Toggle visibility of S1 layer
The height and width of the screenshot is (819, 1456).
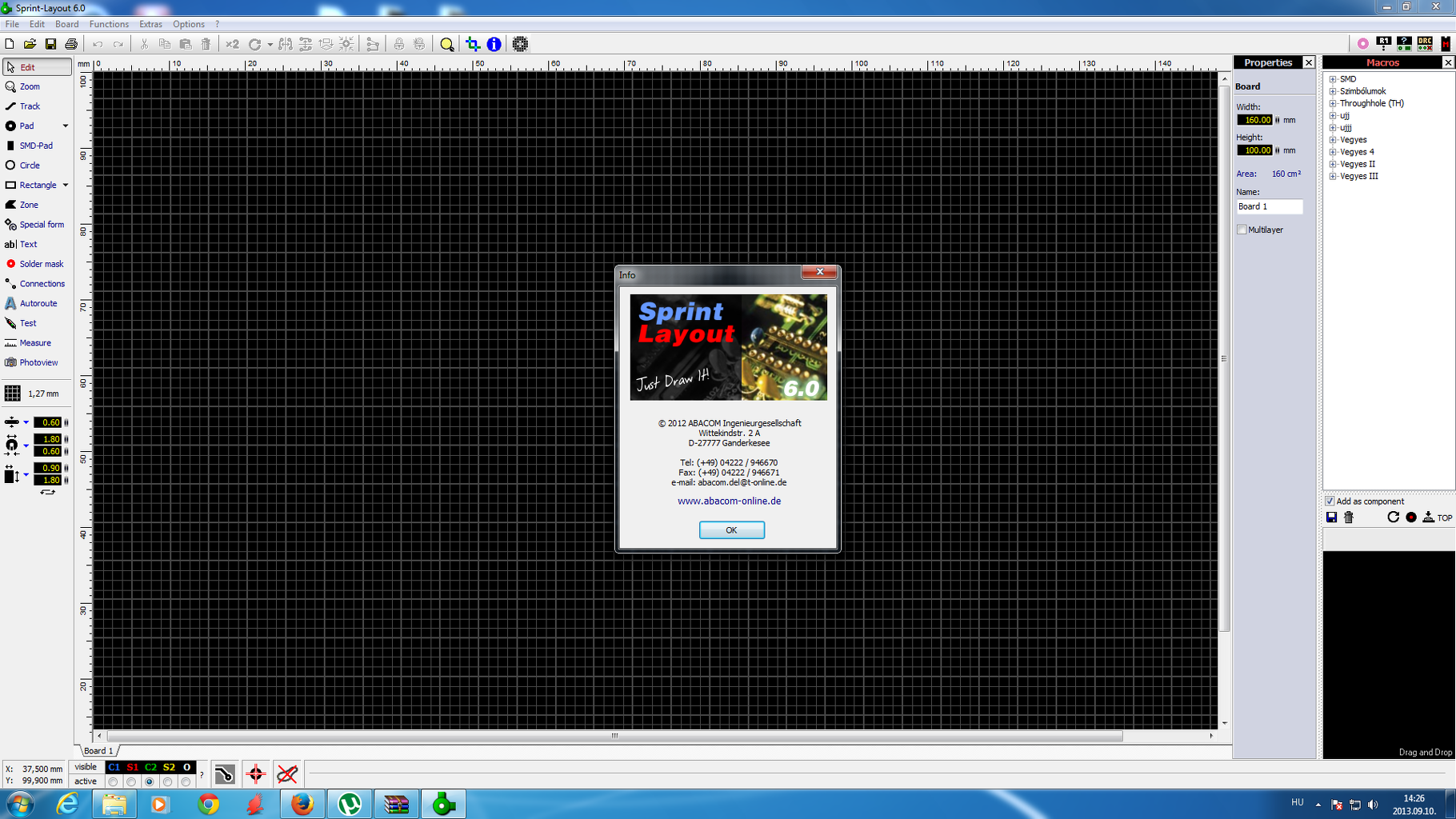click(133, 767)
